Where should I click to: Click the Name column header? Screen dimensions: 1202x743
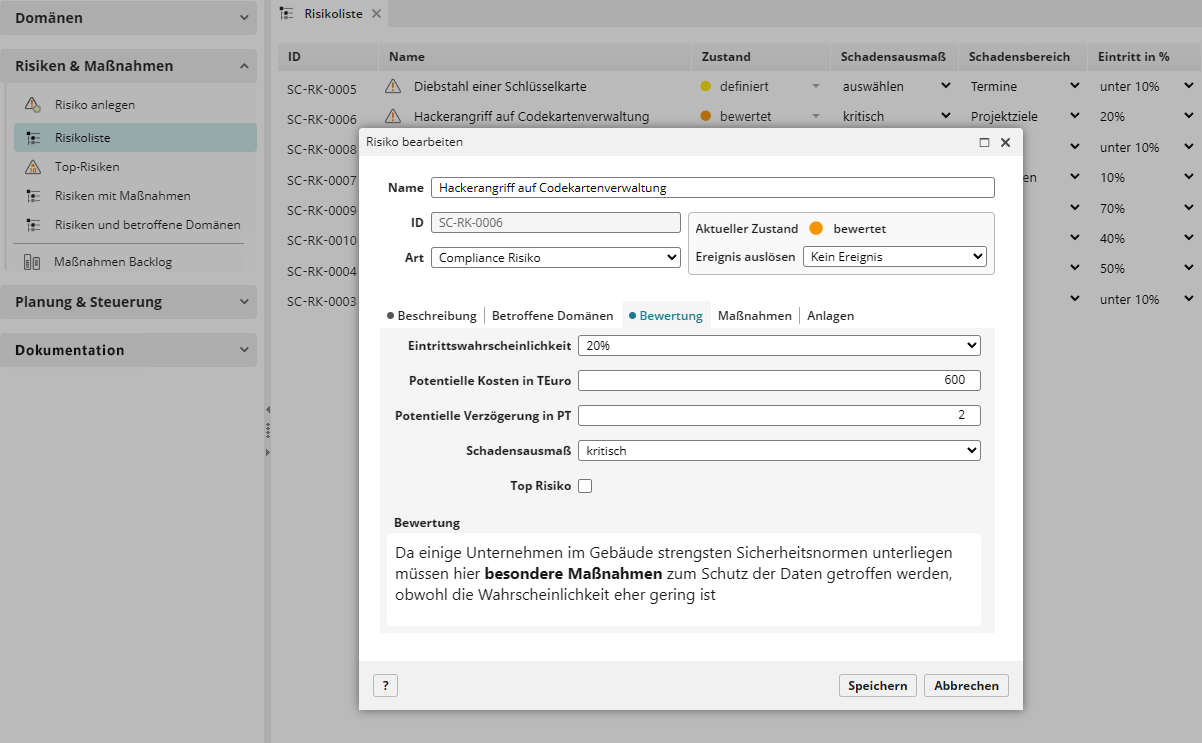pos(535,57)
